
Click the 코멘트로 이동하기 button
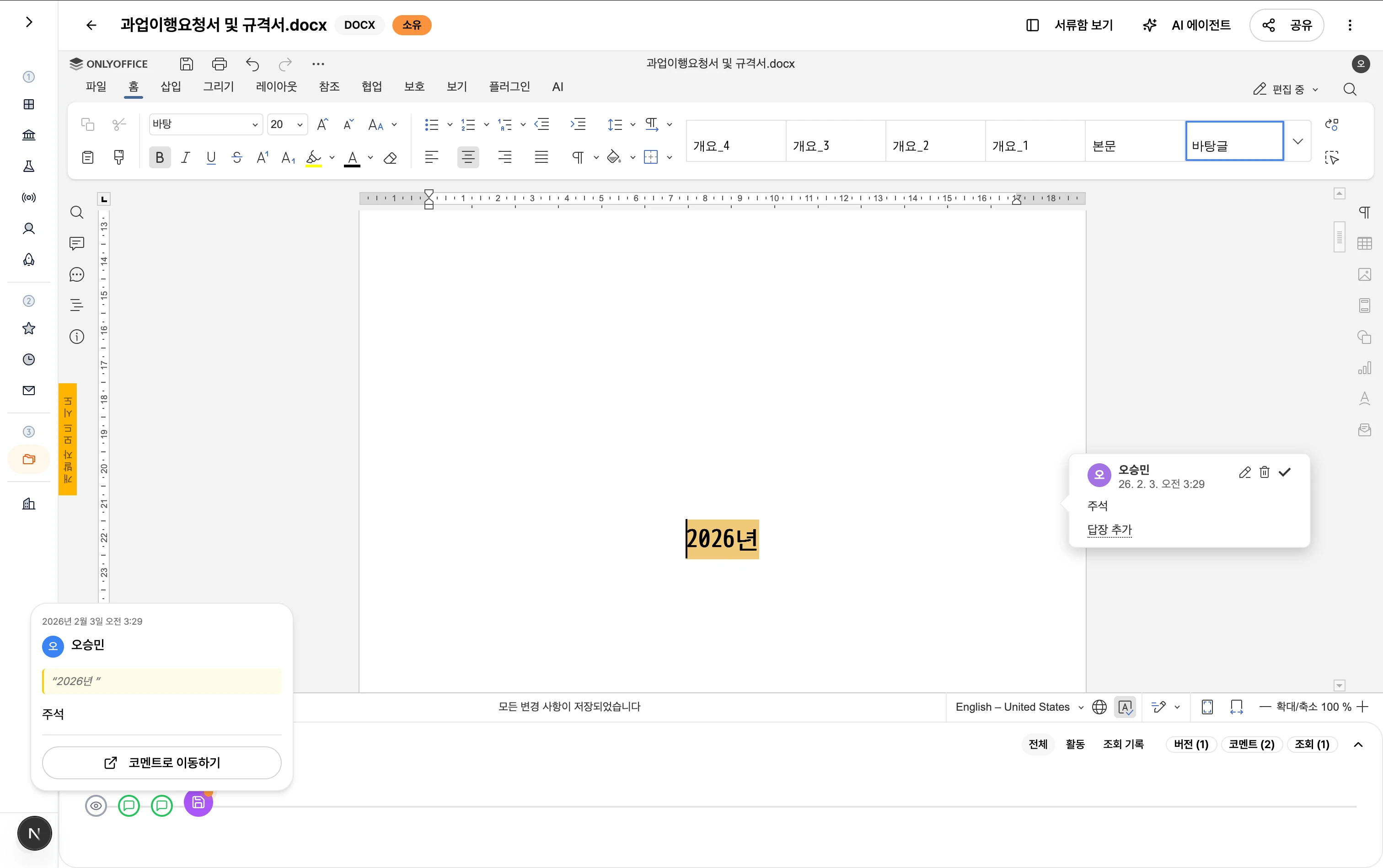pyautogui.click(x=162, y=762)
